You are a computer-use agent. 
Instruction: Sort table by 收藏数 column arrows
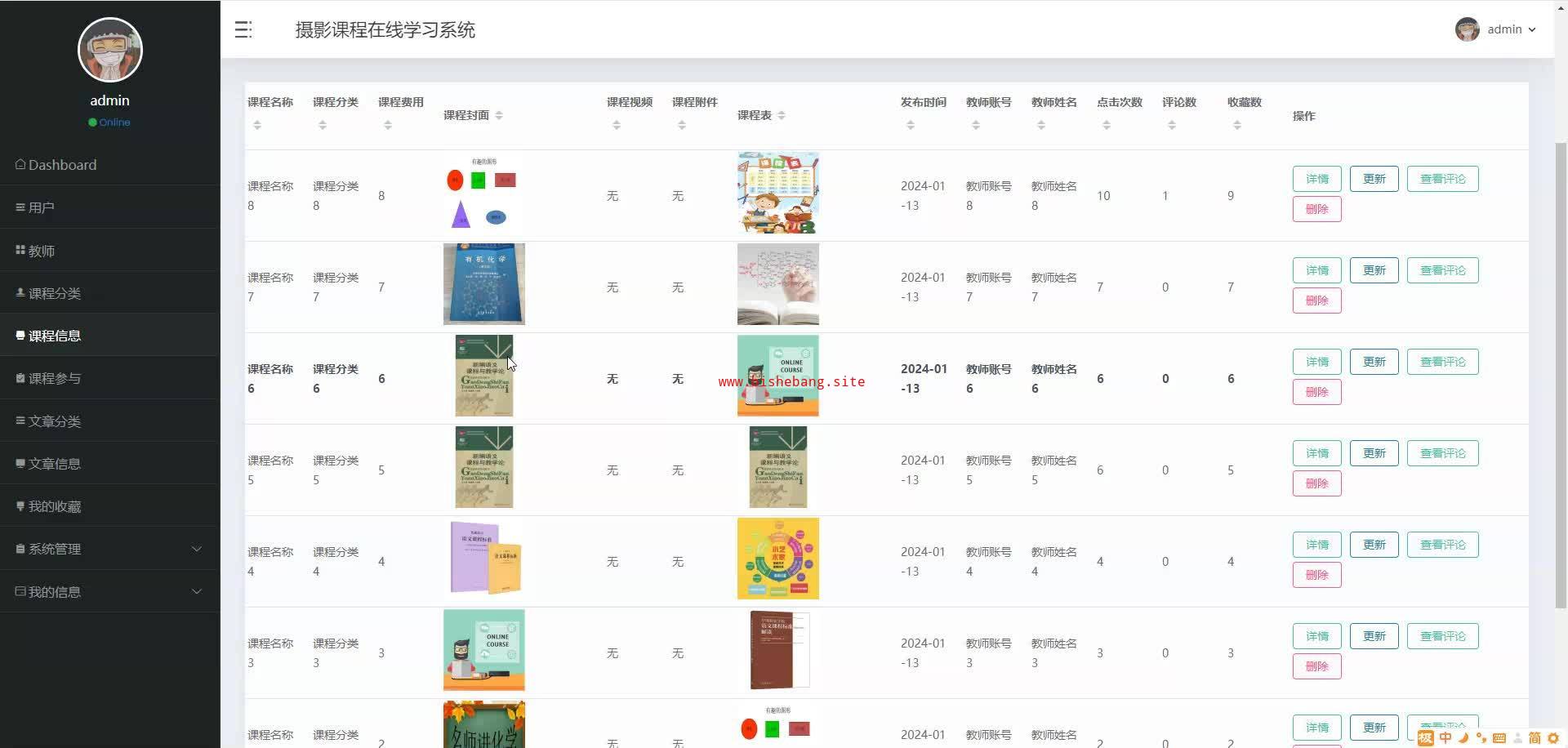coord(1237,125)
